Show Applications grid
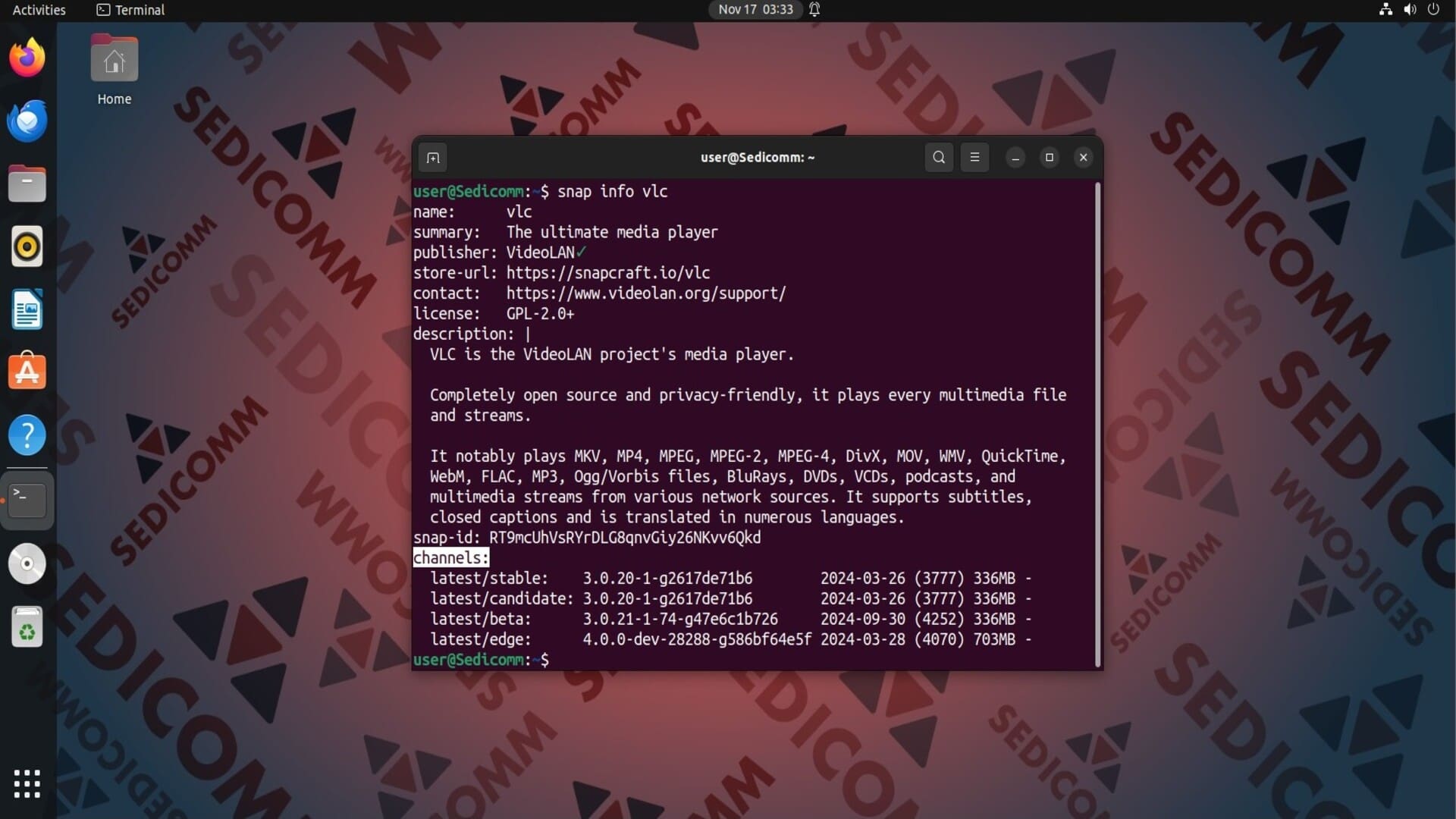This screenshot has height=819, width=1456. click(27, 783)
